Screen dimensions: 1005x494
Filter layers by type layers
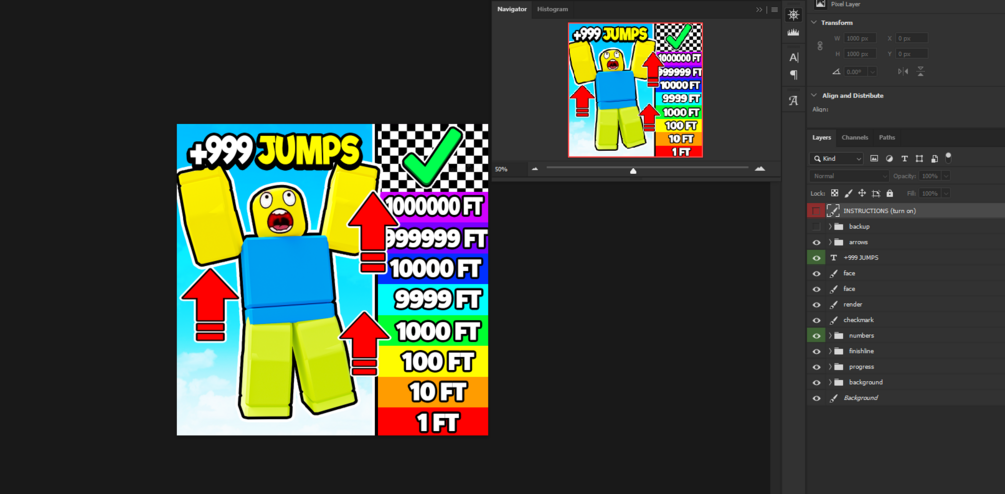[x=904, y=158]
